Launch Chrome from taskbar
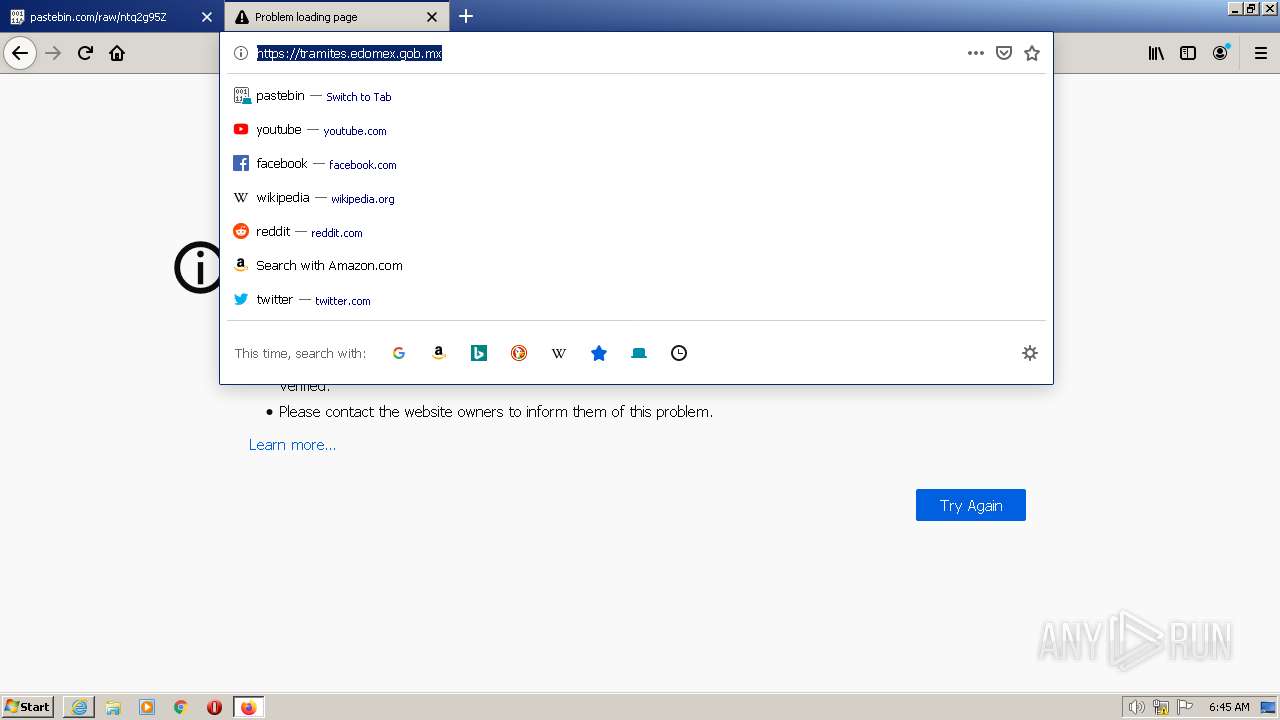Viewport: 1280px width, 720px height. 181,707
